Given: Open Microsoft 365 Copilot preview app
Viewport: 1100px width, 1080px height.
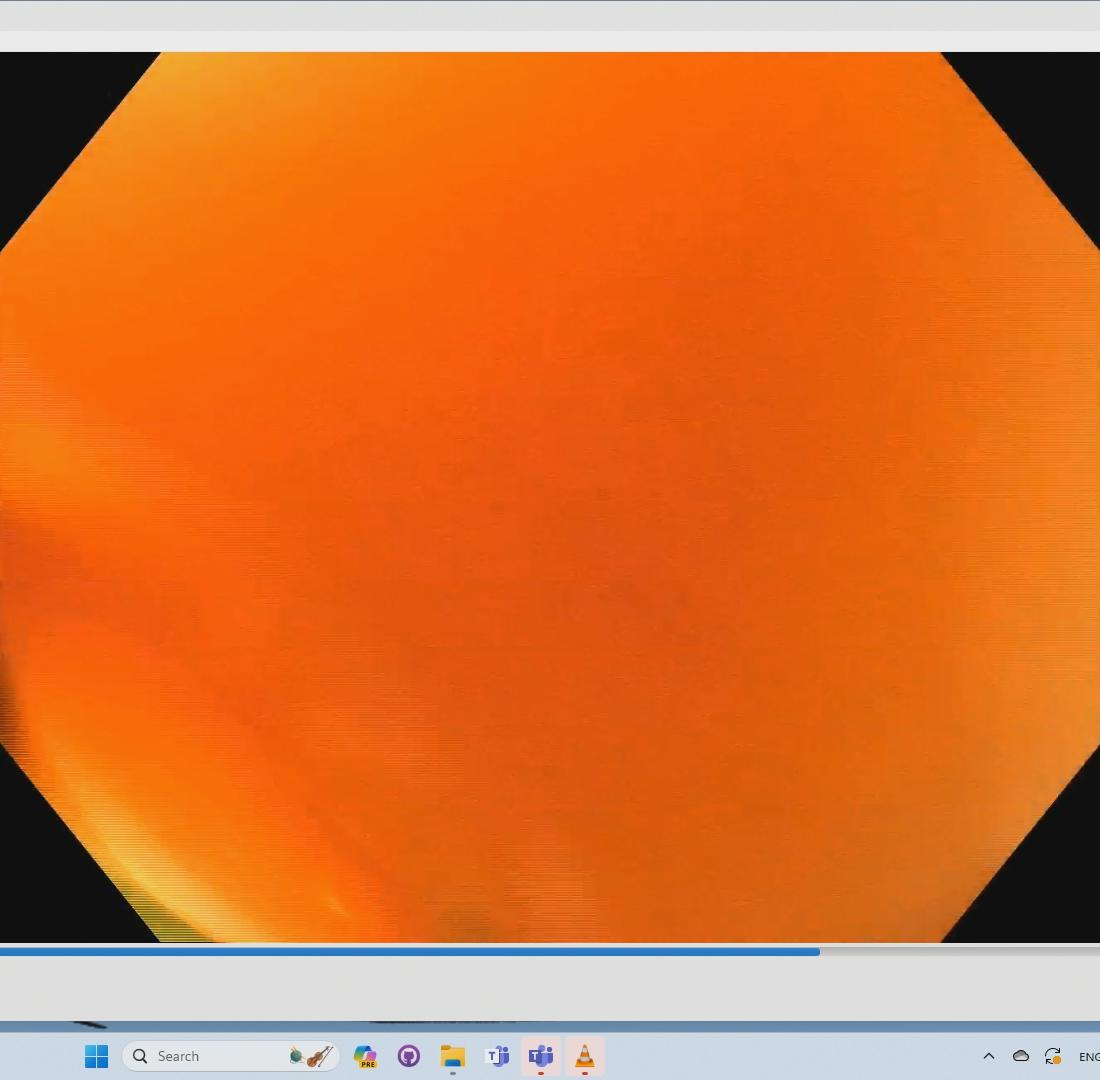Looking at the screenshot, I should point(365,1055).
